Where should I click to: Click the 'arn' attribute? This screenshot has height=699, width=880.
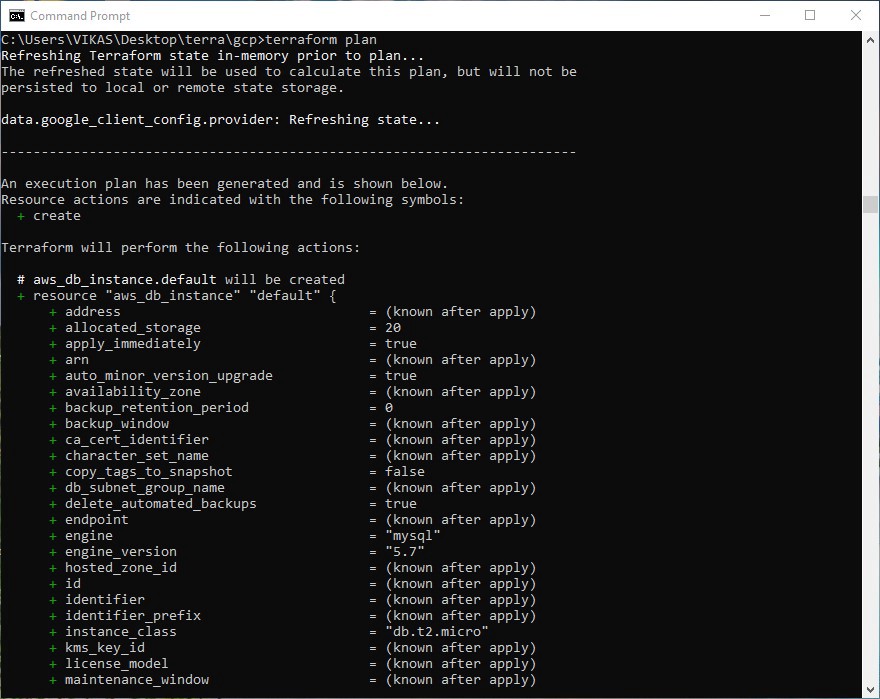click(77, 360)
